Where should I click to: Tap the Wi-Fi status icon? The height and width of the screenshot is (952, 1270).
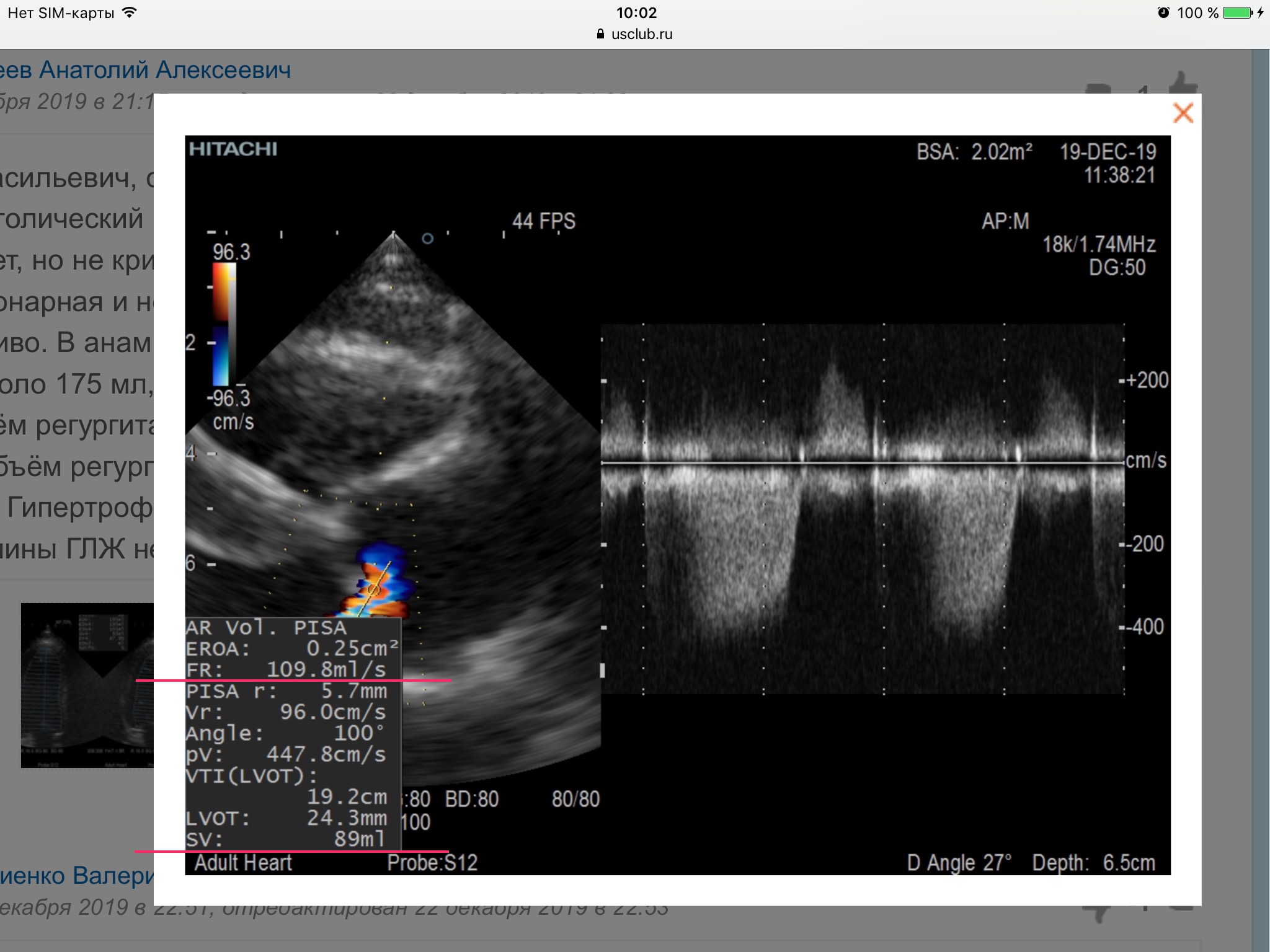coord(129,12)
